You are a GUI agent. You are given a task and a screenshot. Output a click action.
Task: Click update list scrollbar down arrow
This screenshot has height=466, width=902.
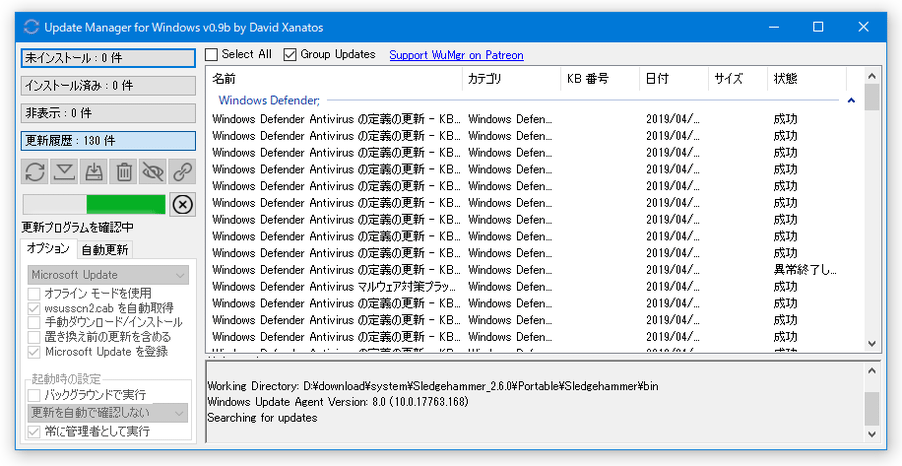click(x=872, y=343)
